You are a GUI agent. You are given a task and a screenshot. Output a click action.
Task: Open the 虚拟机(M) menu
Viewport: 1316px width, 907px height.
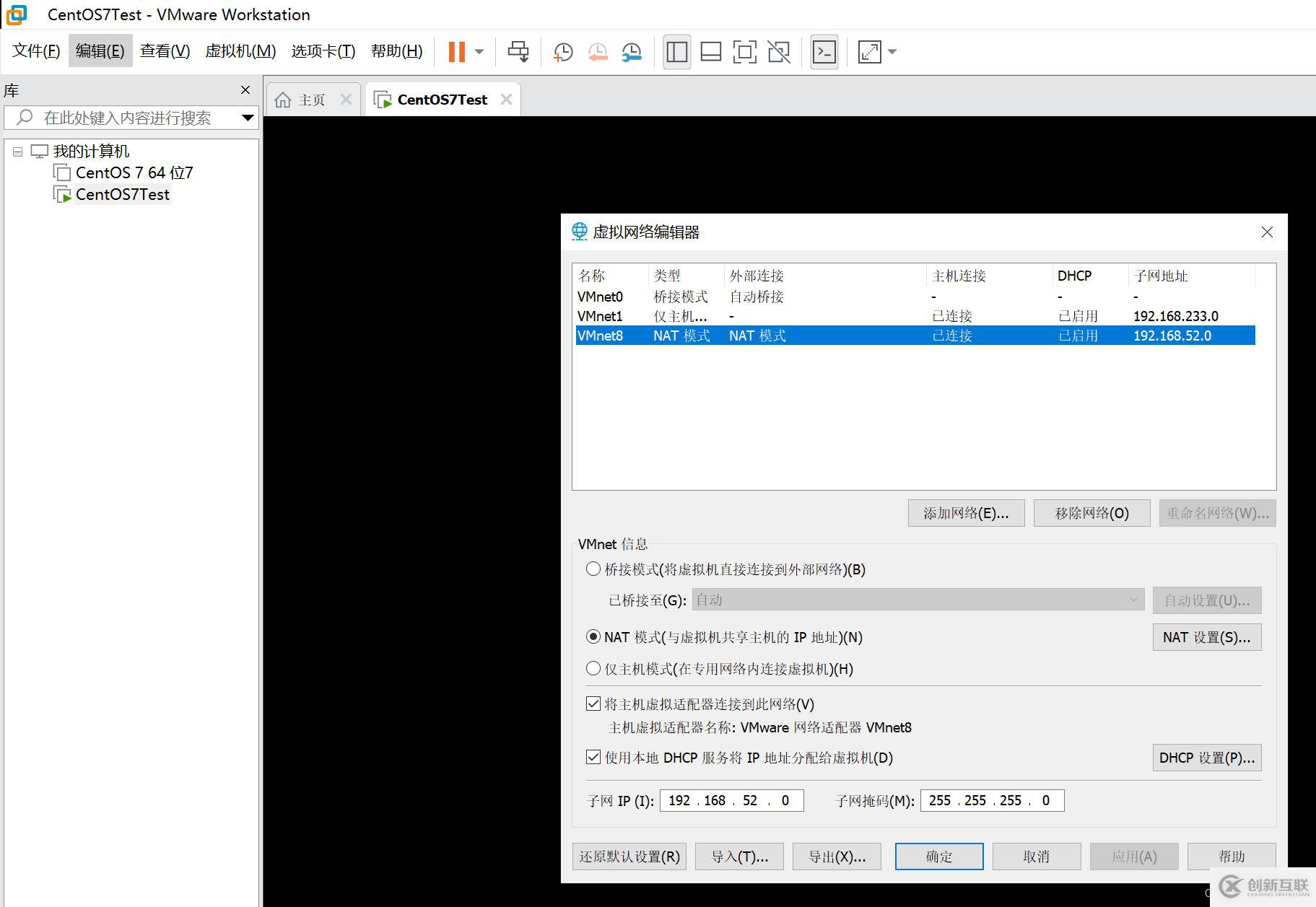coord(241,51)
